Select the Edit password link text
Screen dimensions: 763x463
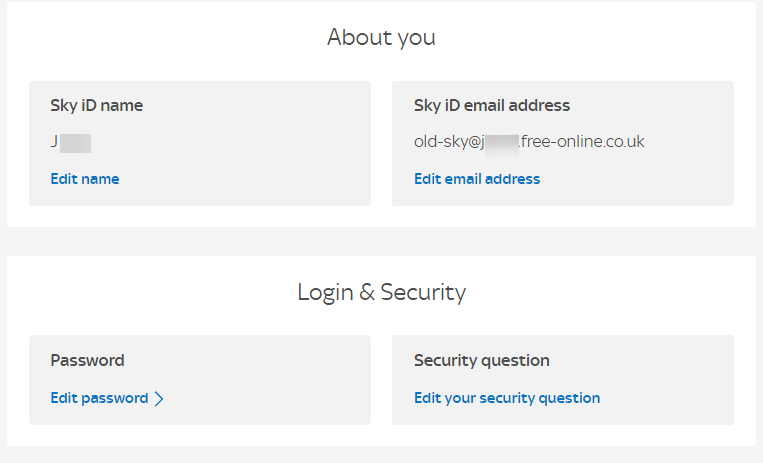pyautogui.click(x=99, y=398)
